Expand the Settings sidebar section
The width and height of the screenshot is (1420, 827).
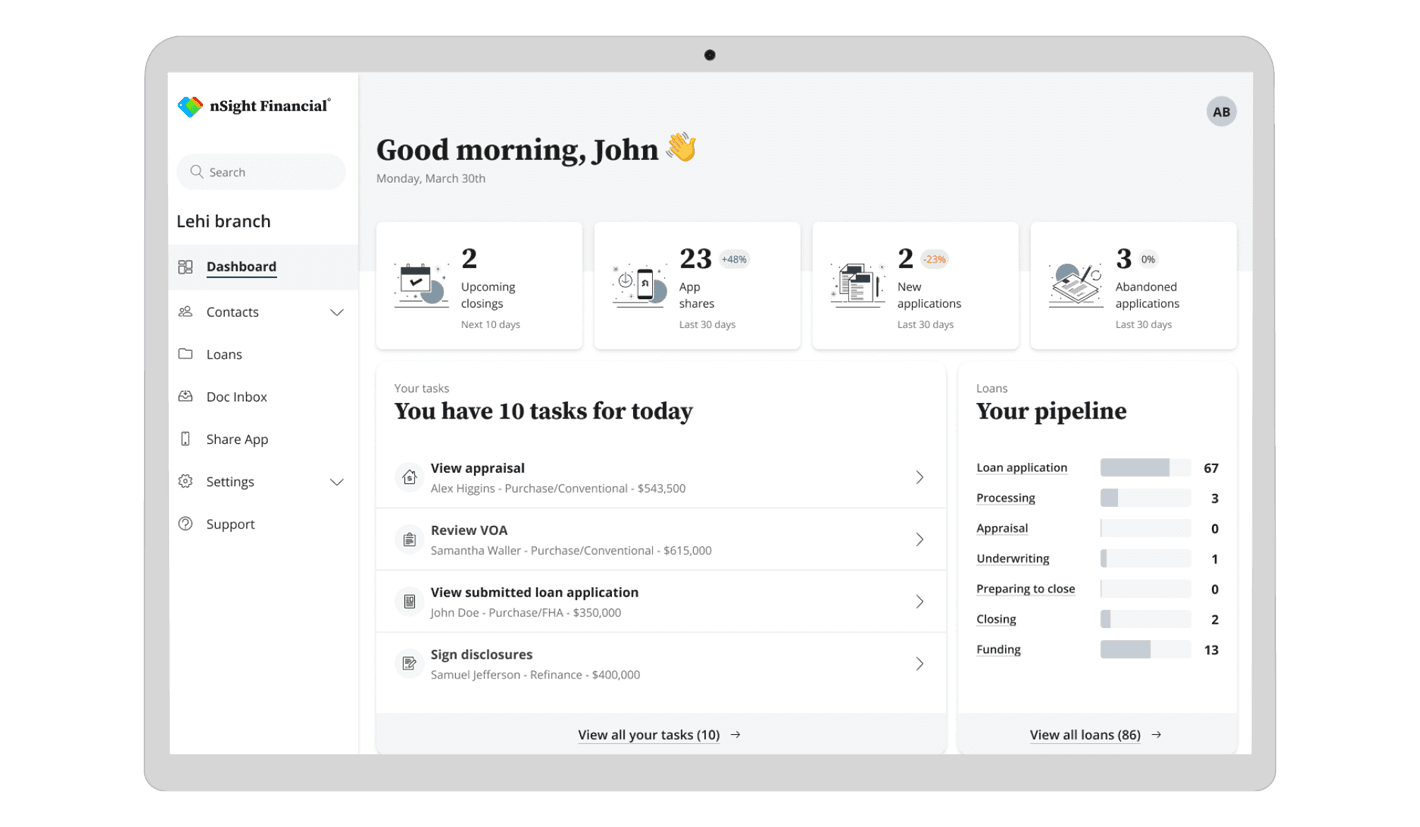[x=337, y=481]
